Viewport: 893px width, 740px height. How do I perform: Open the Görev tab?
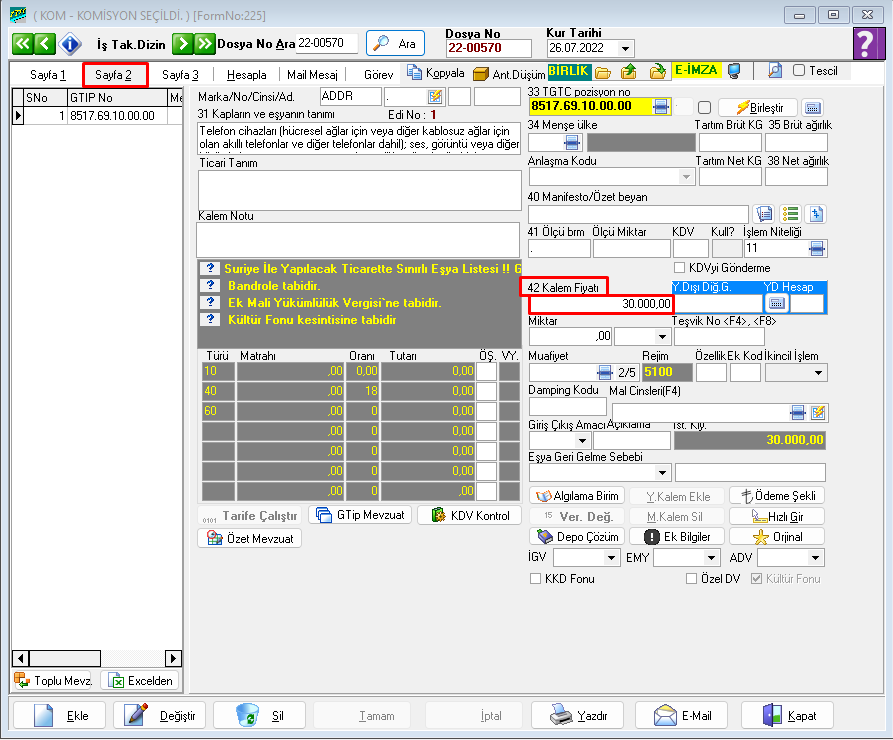tap(378, 75)
